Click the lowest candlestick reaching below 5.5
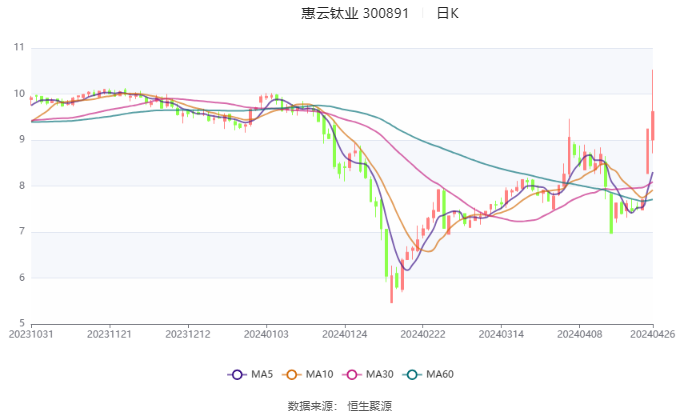The height and width of the screenshot is (413, 680). [392, 288]
